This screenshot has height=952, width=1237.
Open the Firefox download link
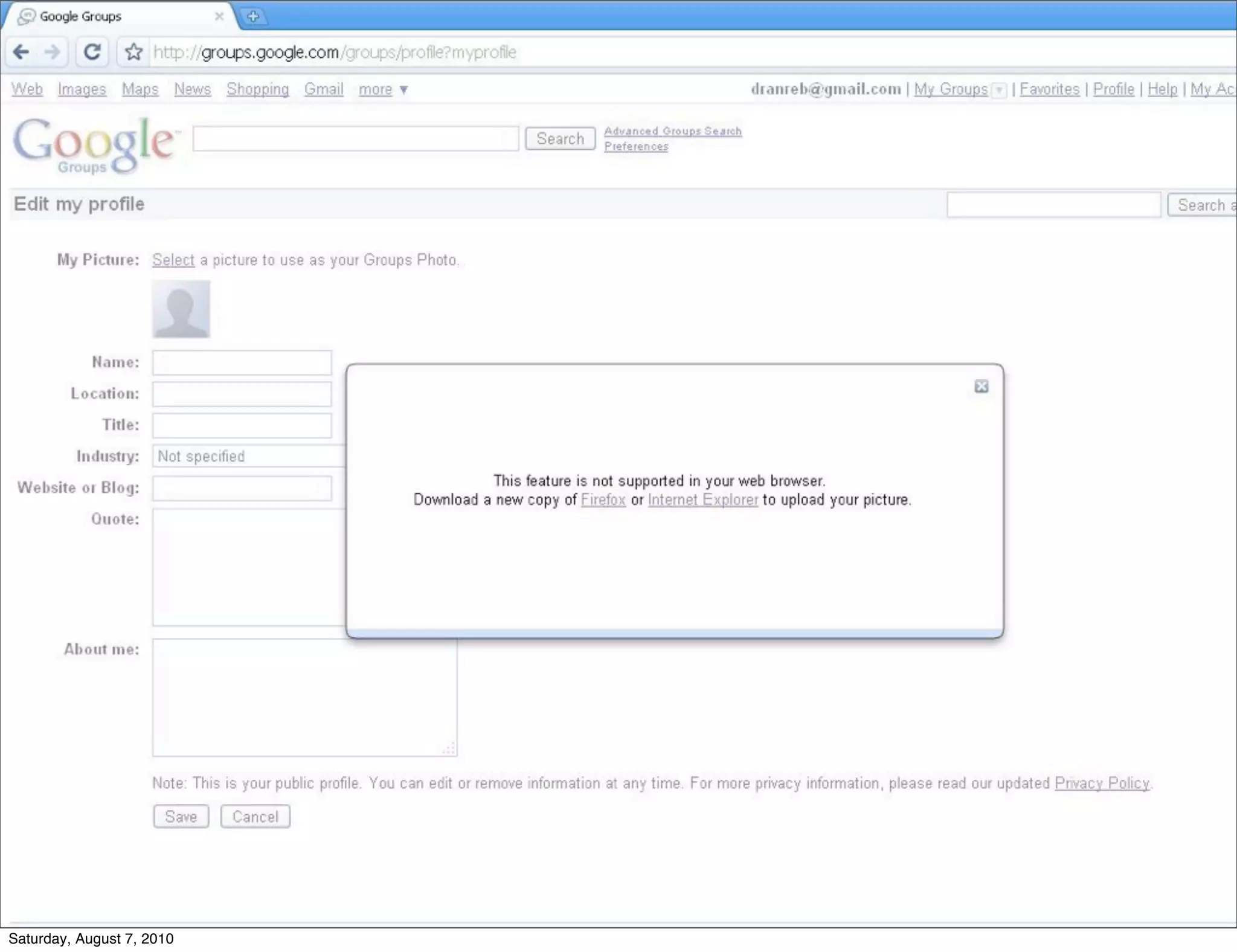(603, 500)
